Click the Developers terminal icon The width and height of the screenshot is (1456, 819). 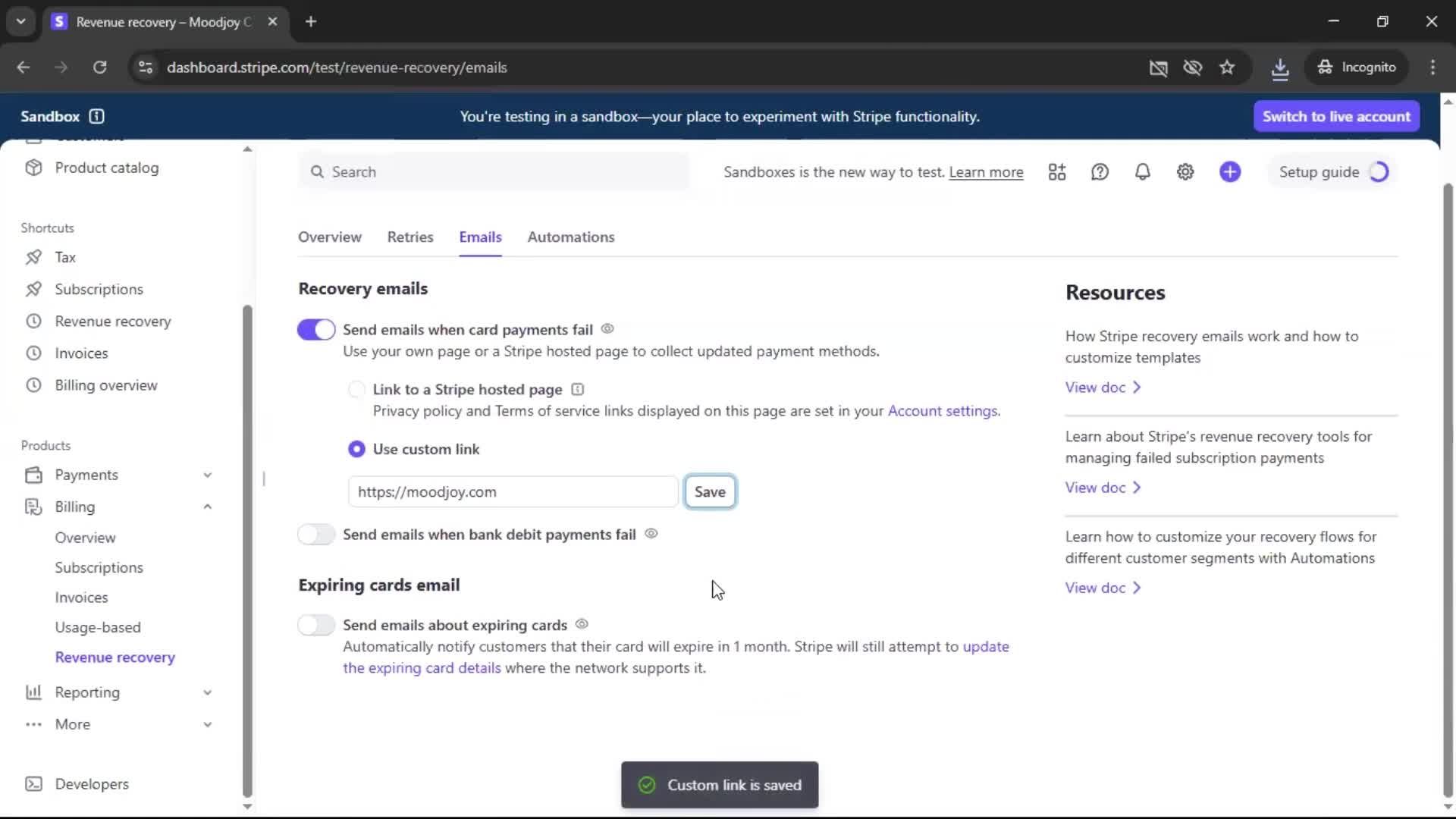[33, 784]
